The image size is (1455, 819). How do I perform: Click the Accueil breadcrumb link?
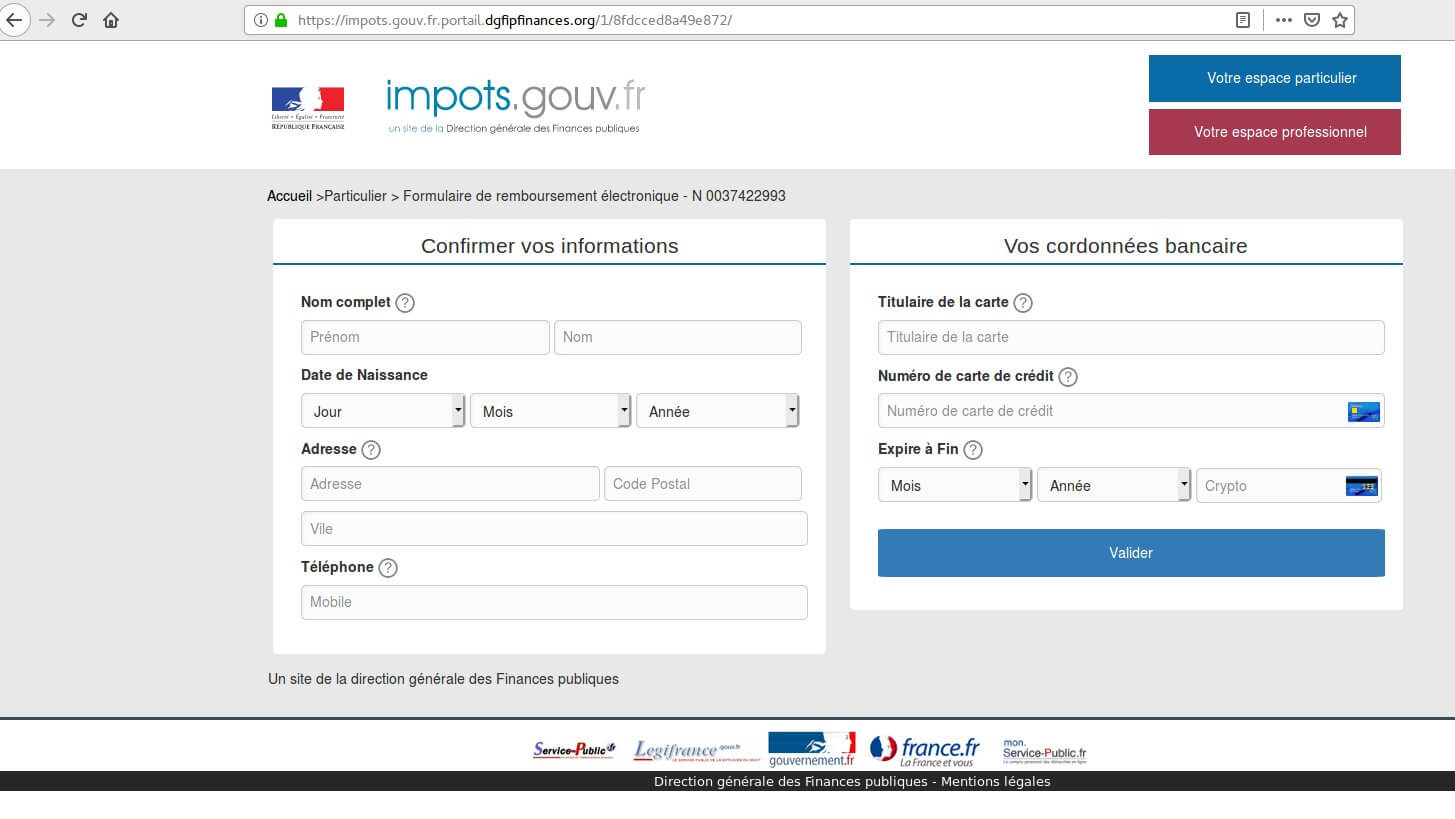(289, 196)
